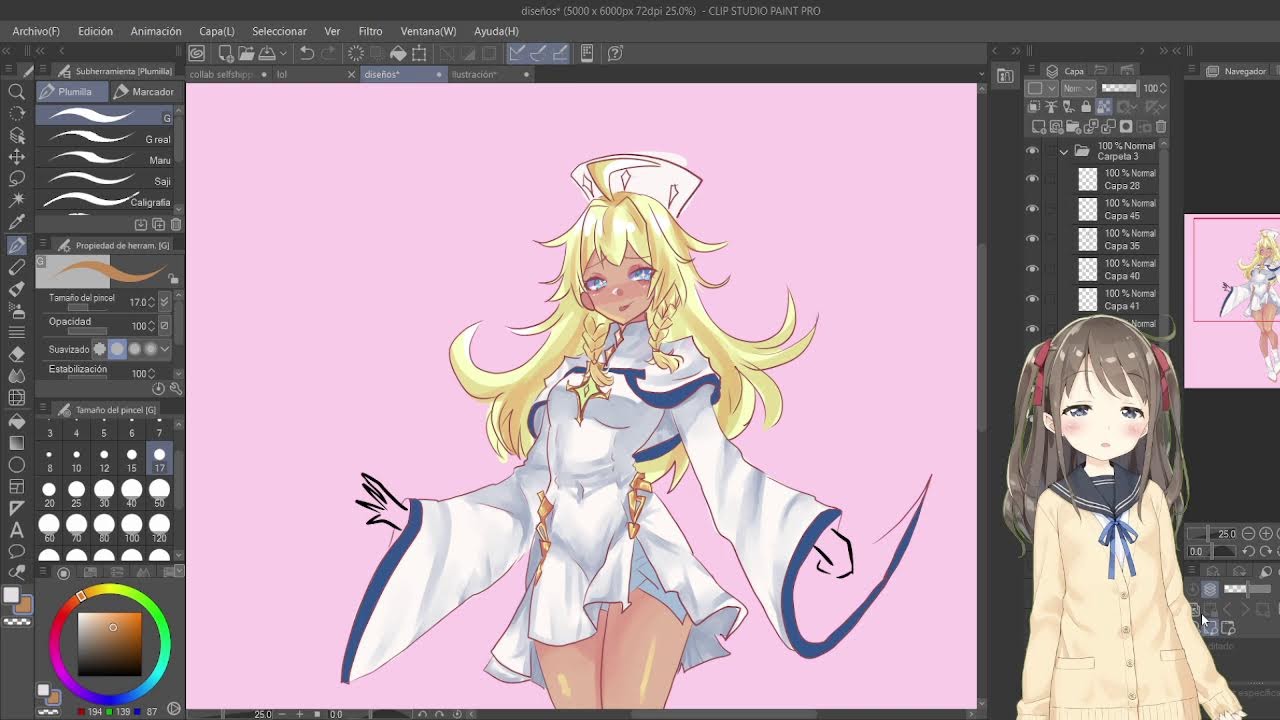
Task: Open the layer blending mode dropdown
Action: [1077, 88]
